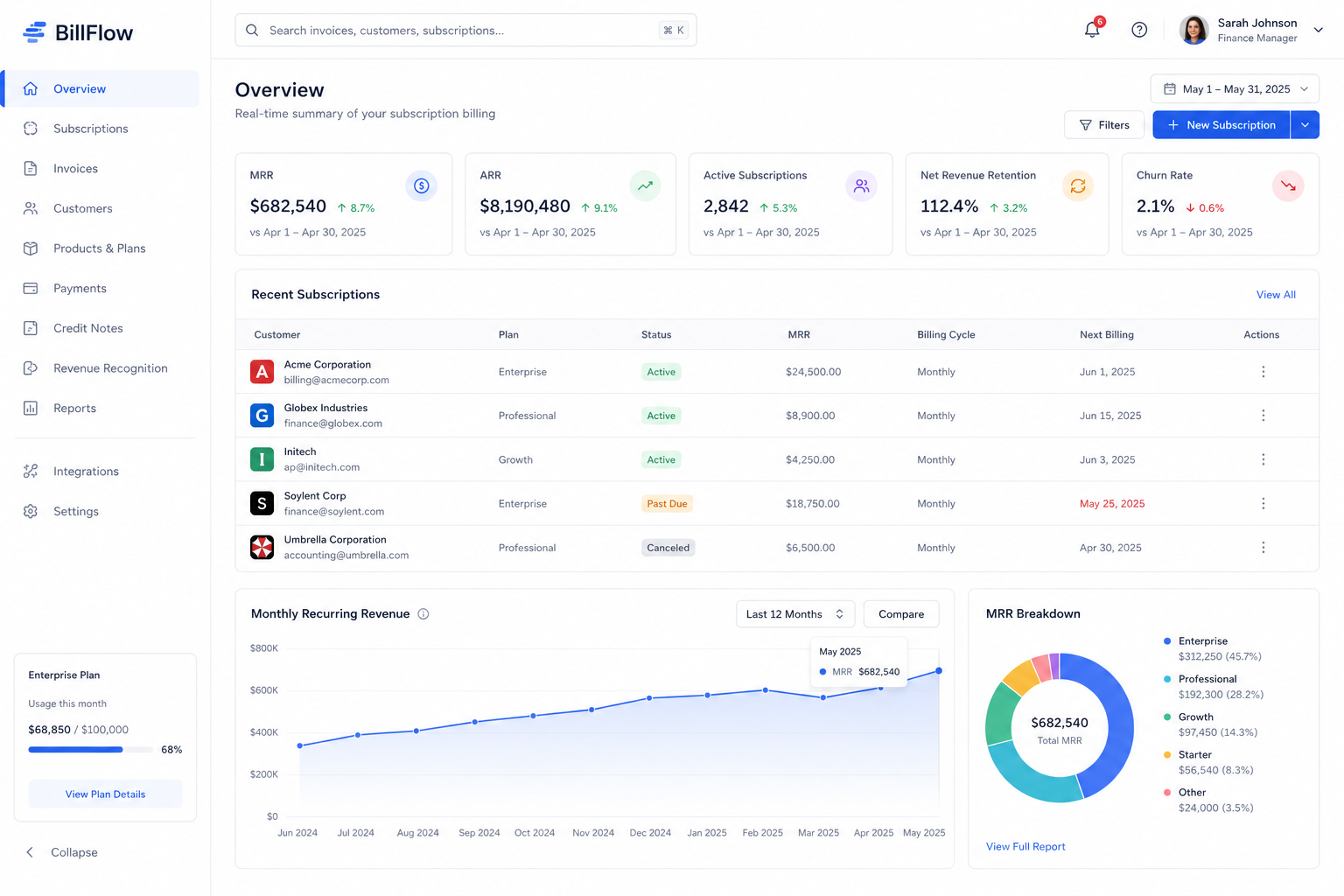Click the Umbrella Corporation logo

click(x=262, y=548)
